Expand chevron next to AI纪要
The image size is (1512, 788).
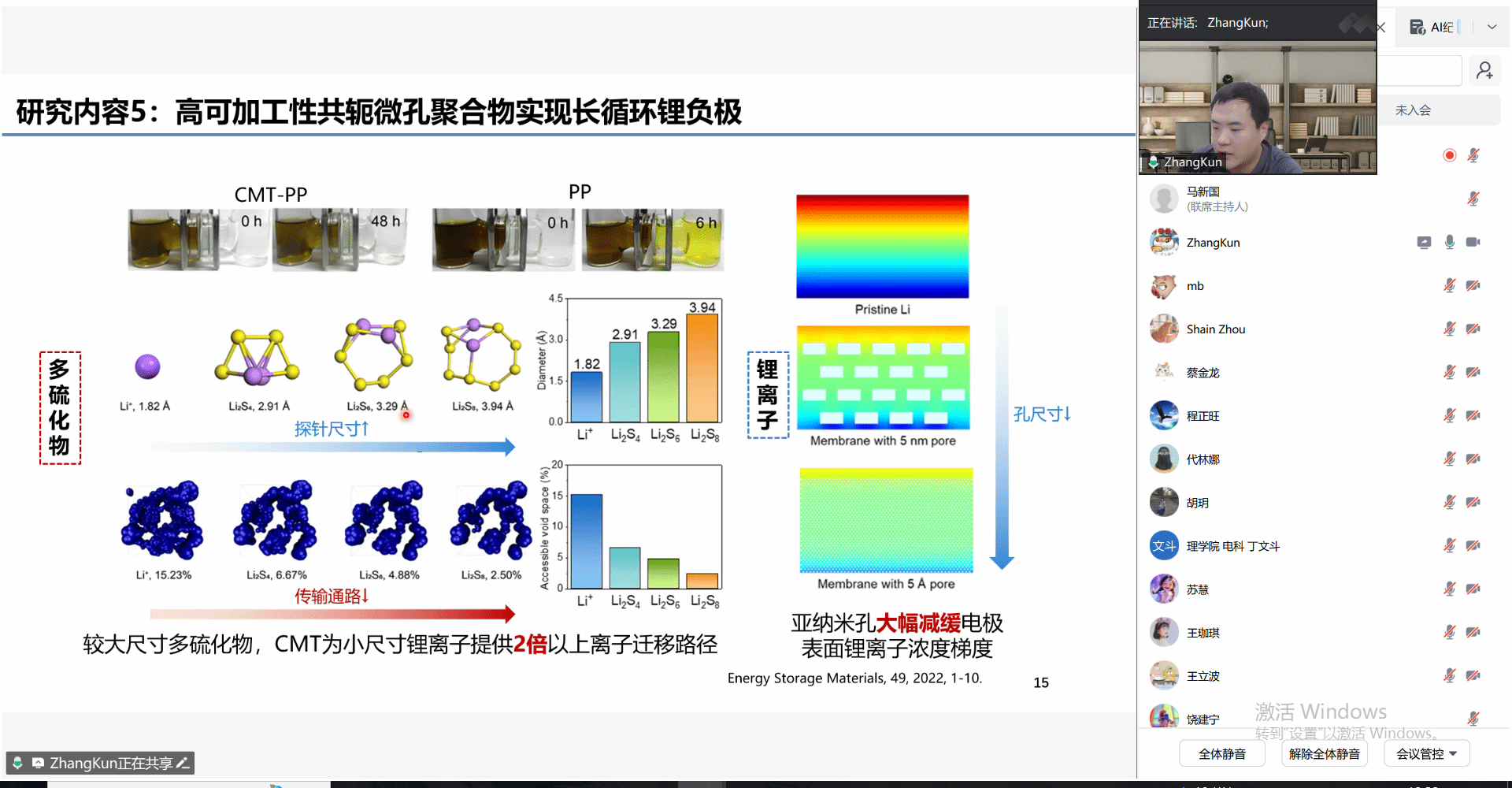(1492, 27)
